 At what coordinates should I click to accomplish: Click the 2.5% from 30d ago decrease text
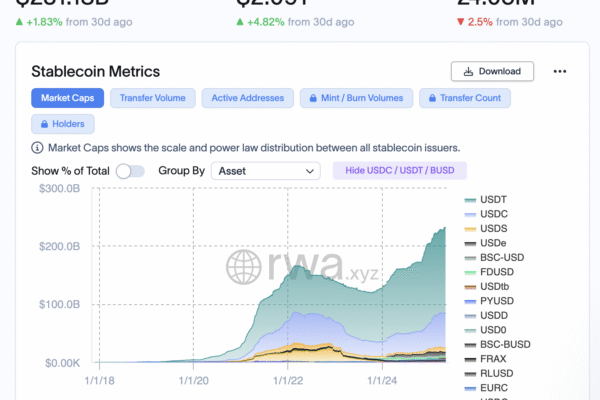pyautogui.click(x=510, y=22)
